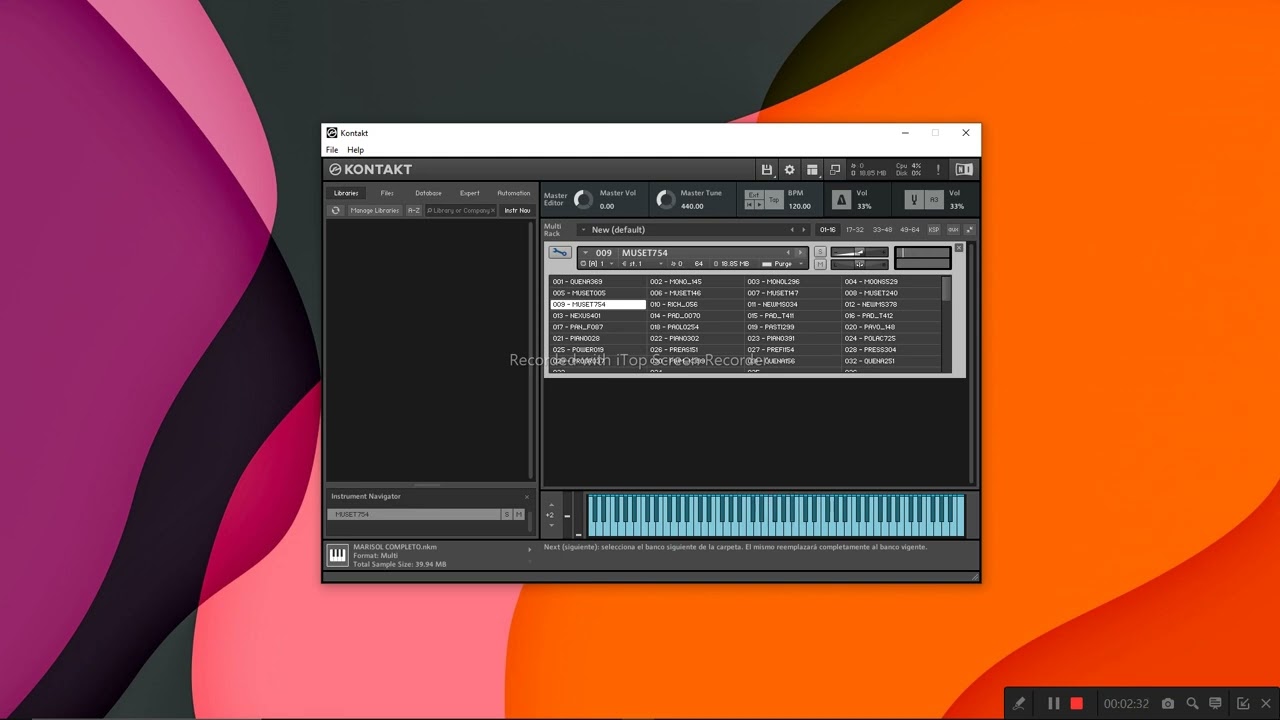This screenshot has height=720, width=1280.
Task: Open A3 reference tone selector
Action: (934, 200)
